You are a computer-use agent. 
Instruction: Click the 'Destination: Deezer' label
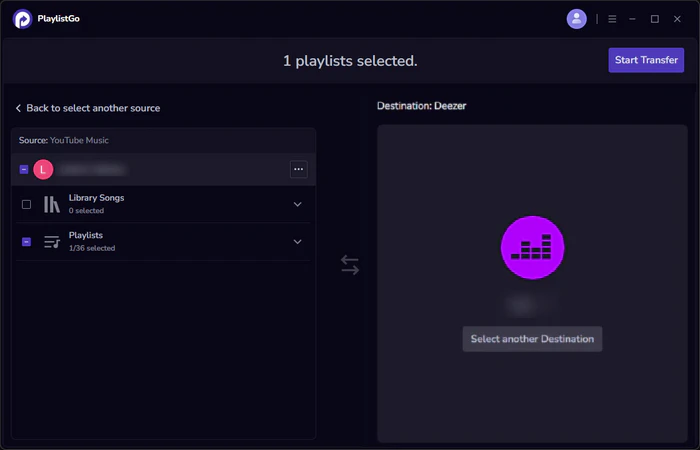[x=421, y=106]
